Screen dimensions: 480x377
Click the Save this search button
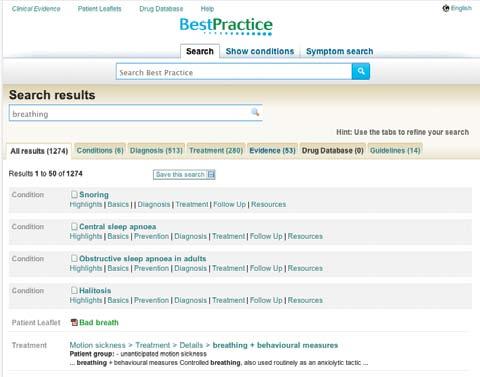[x=184, y=174]
